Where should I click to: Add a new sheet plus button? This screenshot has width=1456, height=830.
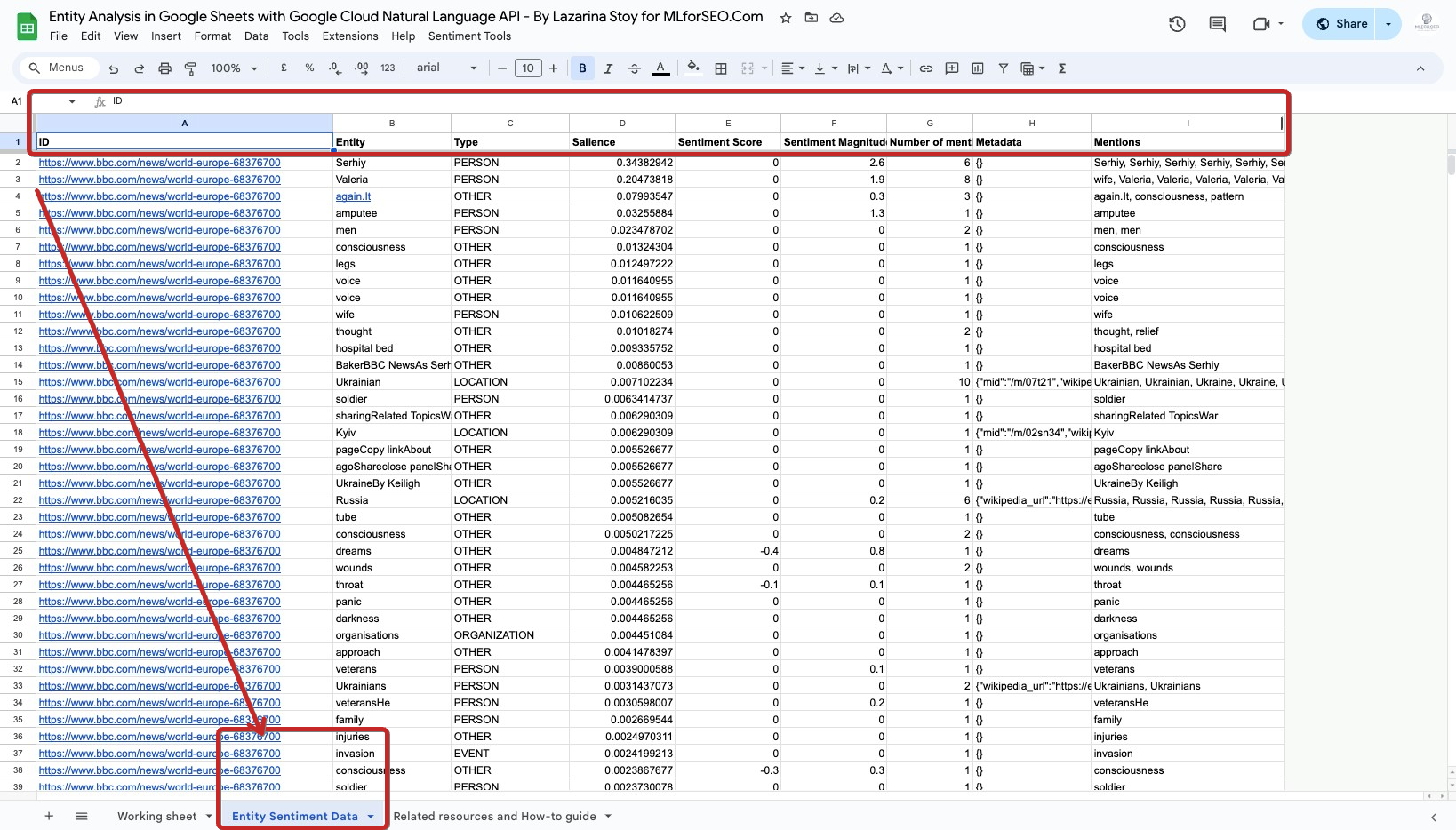[49, 816]
